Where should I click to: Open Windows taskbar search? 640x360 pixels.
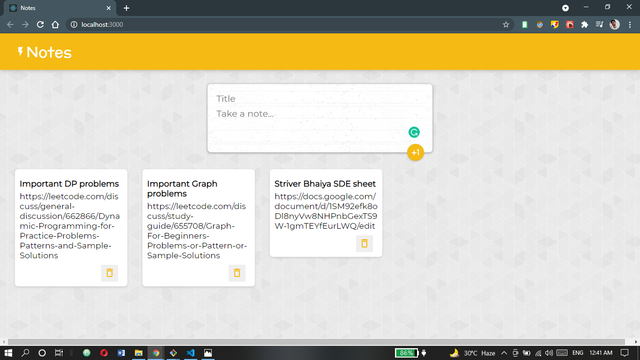pyautogui.click(x=25, y=353)
